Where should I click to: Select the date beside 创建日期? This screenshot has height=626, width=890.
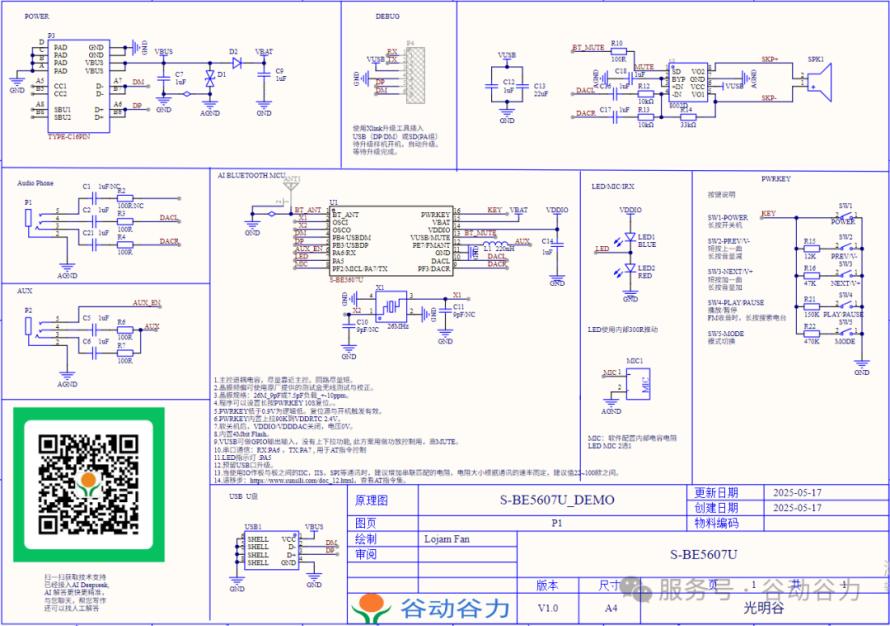[x=797, y=507]
